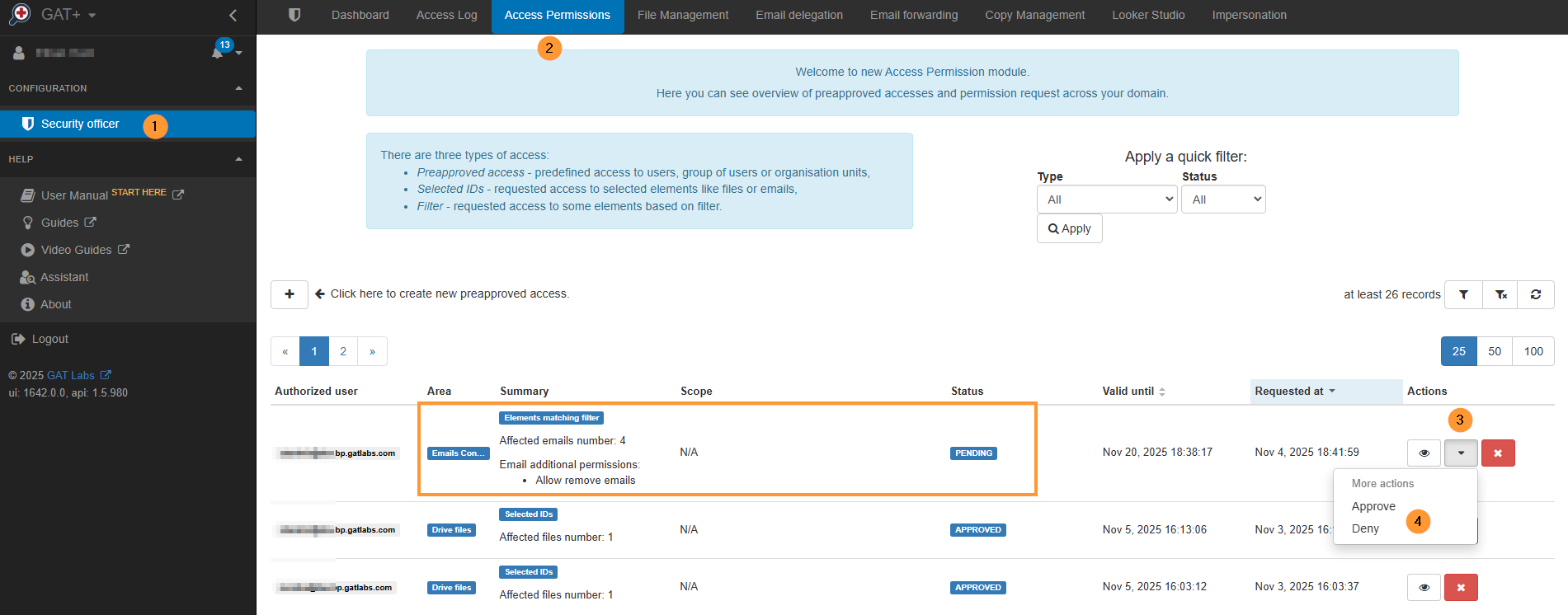Image resolution: width=1568 pixels, height=615 pixels.
Task: Click the GAT+ logo icon
Action: (20, 14)
